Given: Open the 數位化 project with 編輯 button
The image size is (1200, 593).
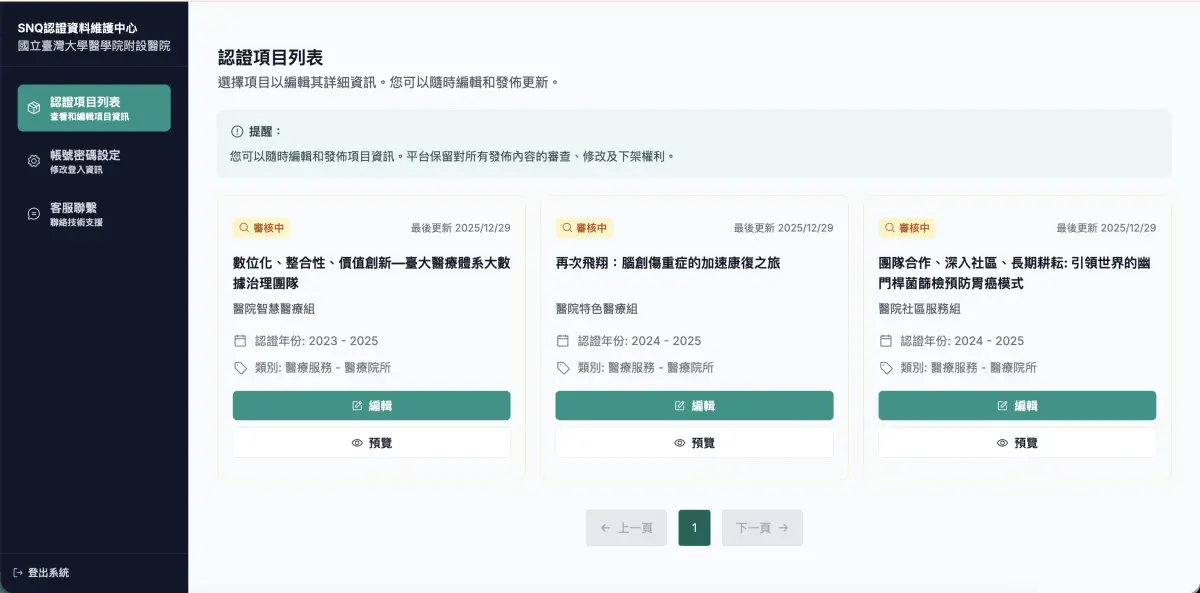Looking at the screenshot, I should tap(371, 405).
